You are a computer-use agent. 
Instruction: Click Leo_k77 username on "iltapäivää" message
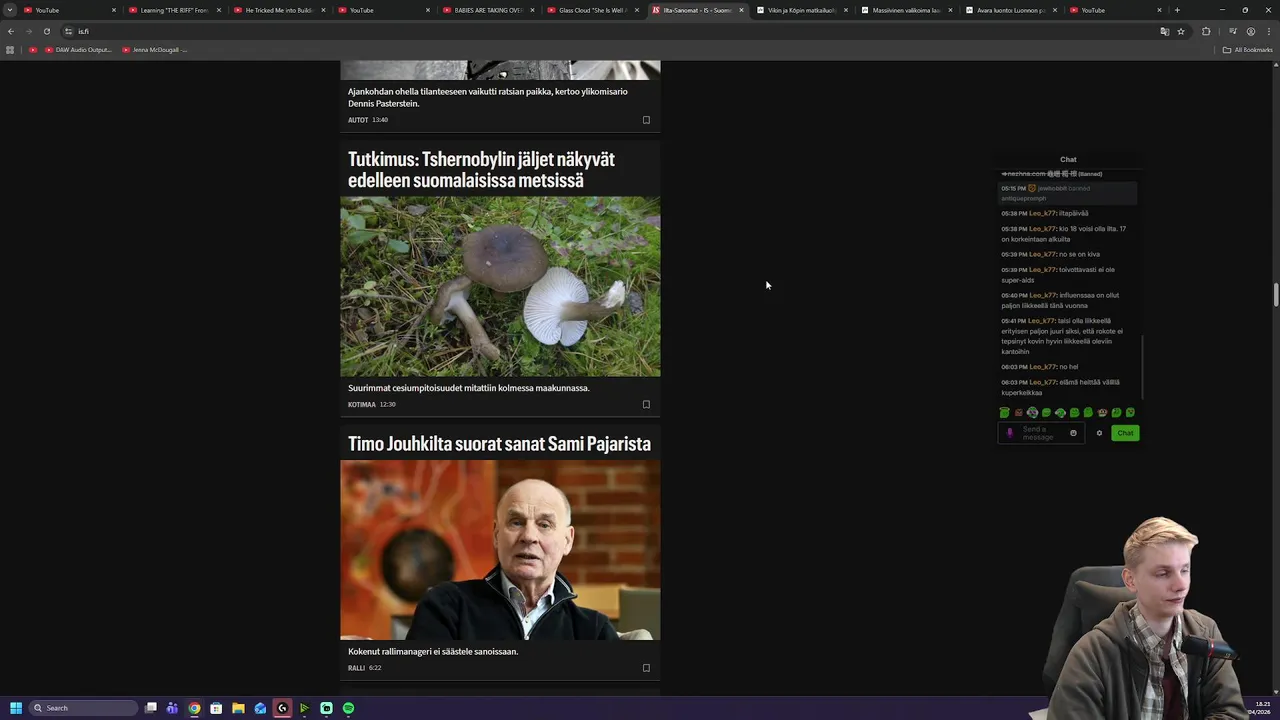click(1043, 213)
